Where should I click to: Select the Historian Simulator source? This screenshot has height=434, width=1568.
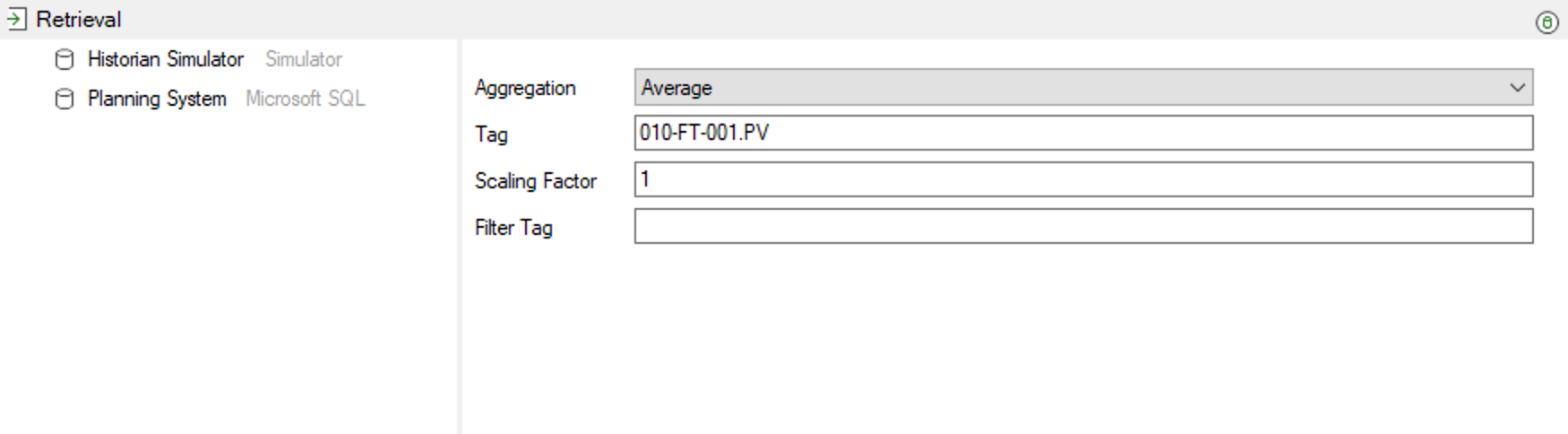pyautogui.click(x=166, y=59)
